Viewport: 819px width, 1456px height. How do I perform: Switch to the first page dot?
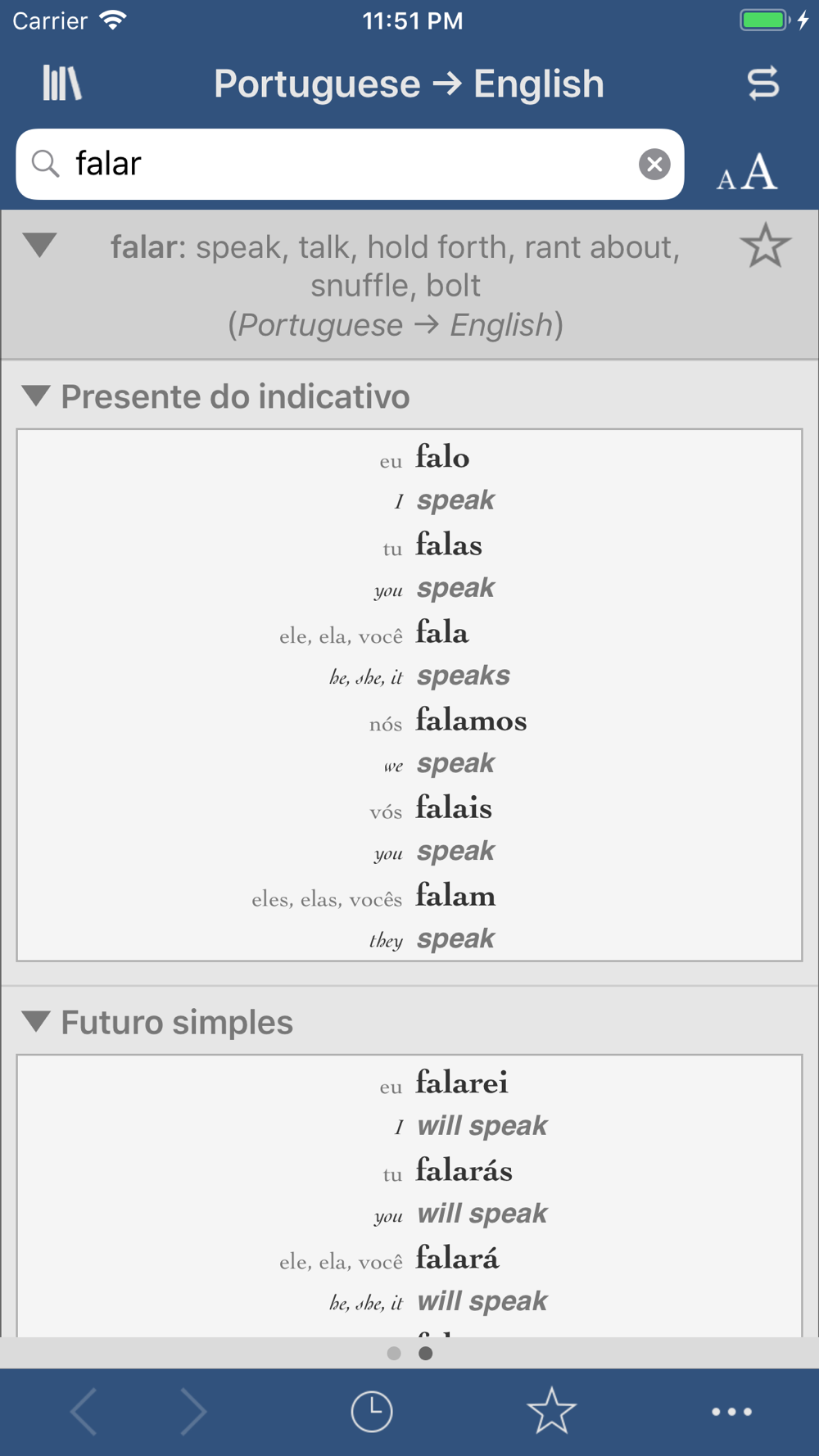(x=394, y=1353)
